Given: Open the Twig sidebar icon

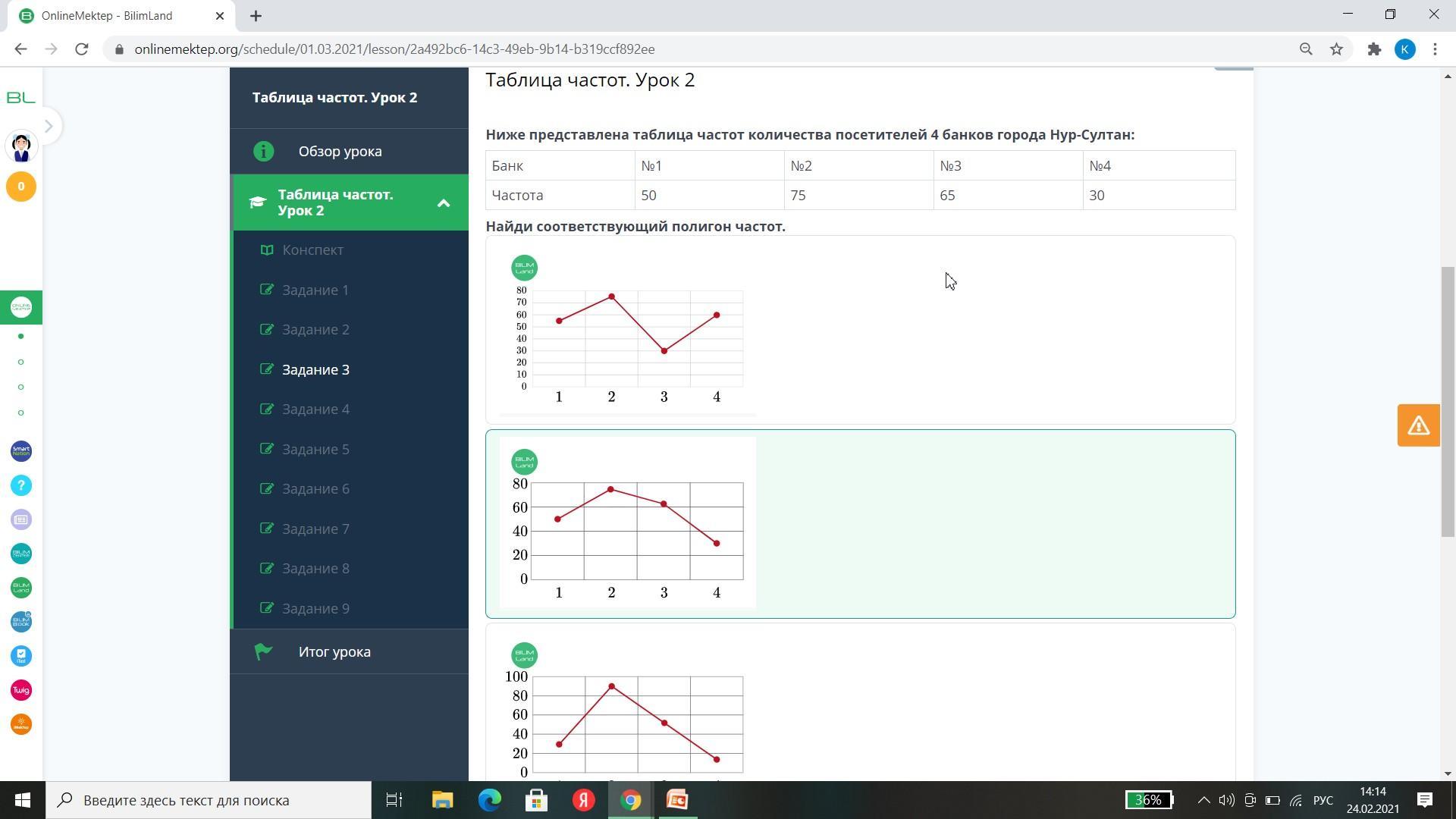Looking at the screenshot, I should coord(21,690).
